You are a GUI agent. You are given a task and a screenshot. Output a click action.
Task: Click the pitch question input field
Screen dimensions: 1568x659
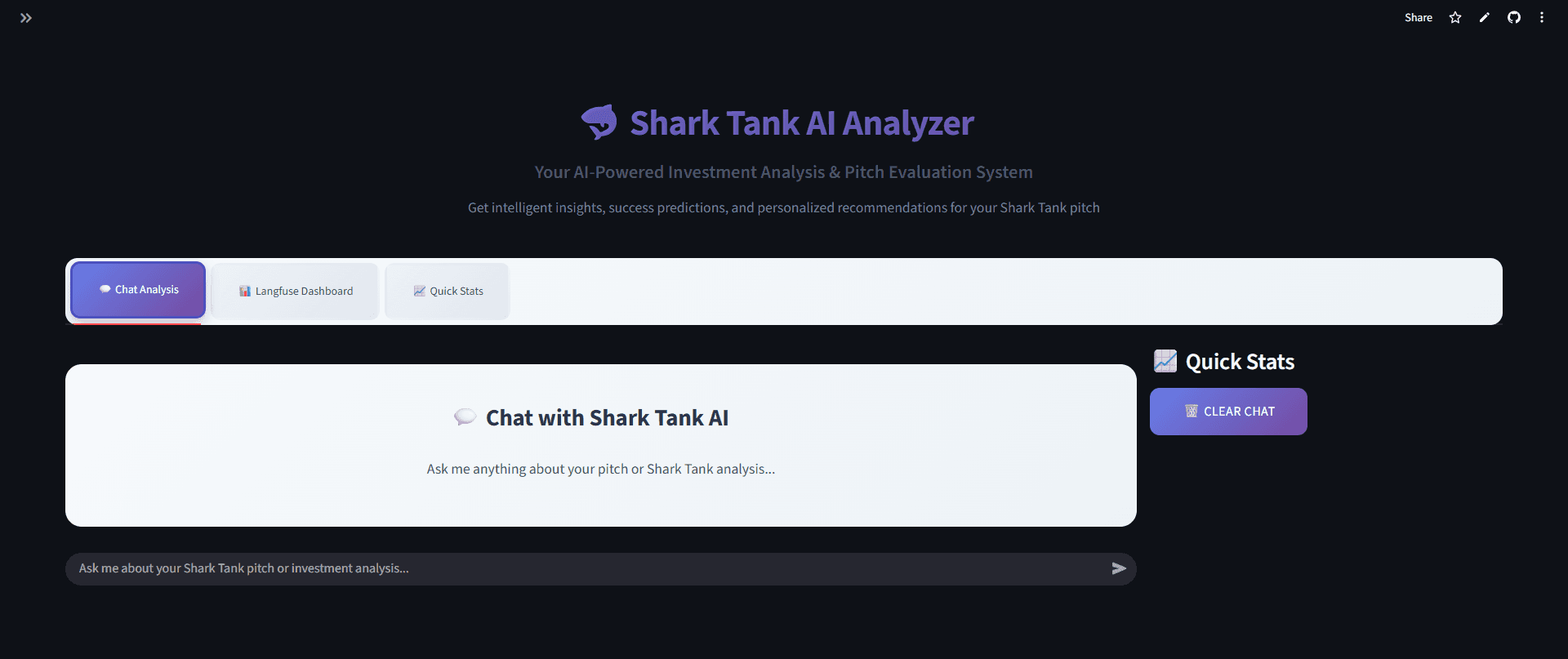[572, 568]
